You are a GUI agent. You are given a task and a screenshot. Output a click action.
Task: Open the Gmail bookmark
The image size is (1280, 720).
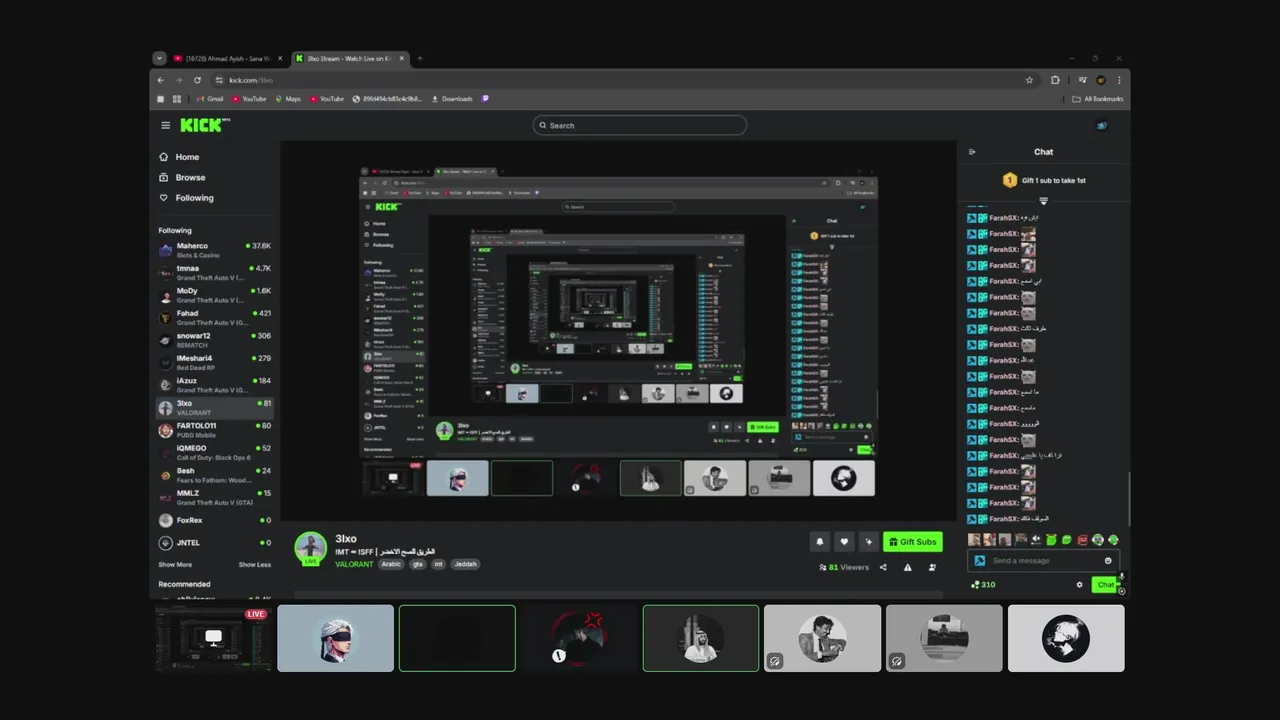pyautogui.click(x=210, y=99)
